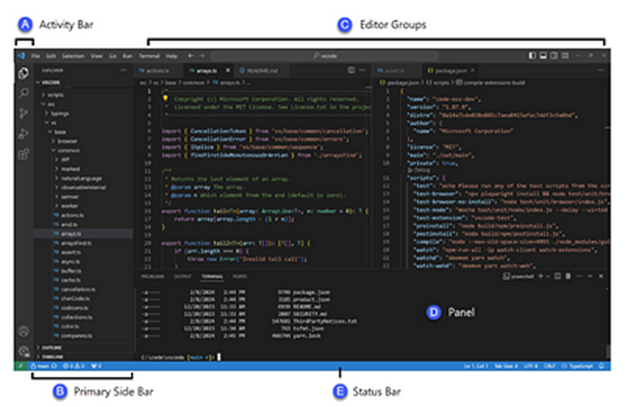Click the VS Code logo in title bar
Image resolution: width=625 pixels, height=407 pixels.
click(x=21, y=56)
